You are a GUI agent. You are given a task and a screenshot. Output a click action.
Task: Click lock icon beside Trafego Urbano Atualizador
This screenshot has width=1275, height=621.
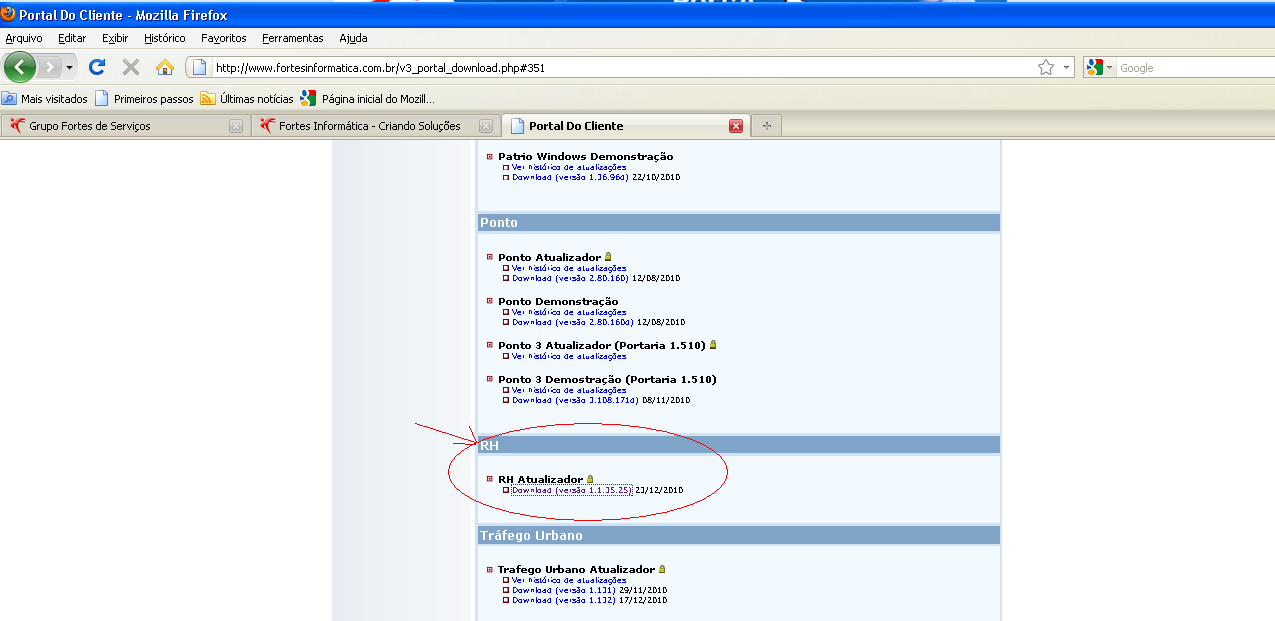662,569
